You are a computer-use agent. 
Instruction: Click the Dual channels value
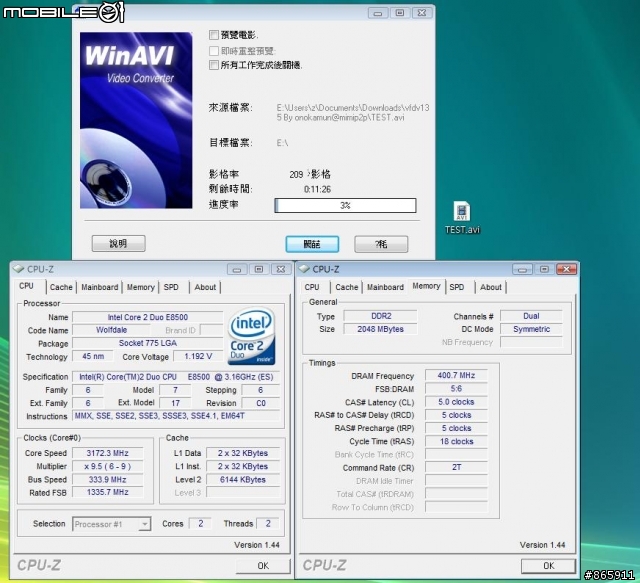click(531, 316)
